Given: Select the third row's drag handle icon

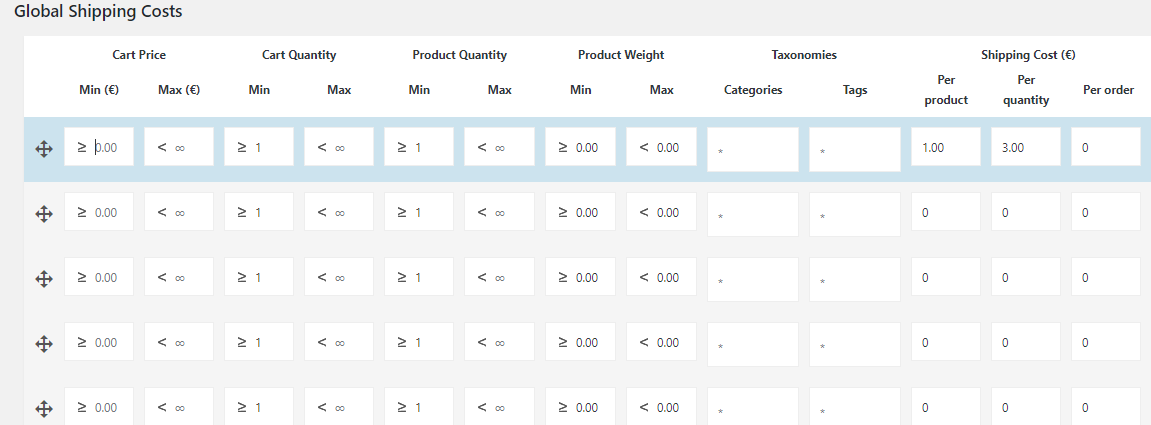Looking at the screenshot, I should point(44,278).
